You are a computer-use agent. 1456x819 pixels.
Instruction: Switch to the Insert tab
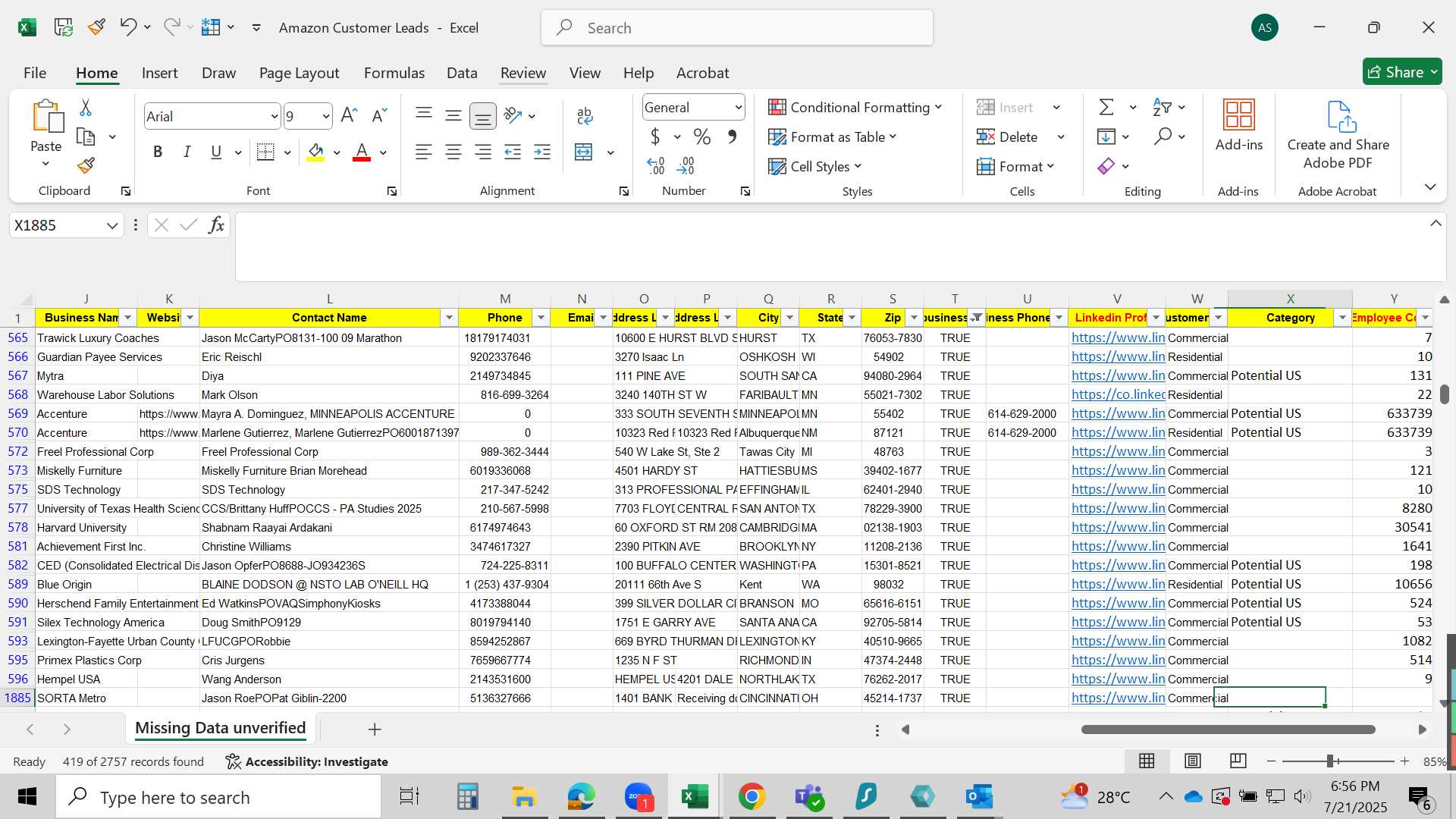(159, 73)
